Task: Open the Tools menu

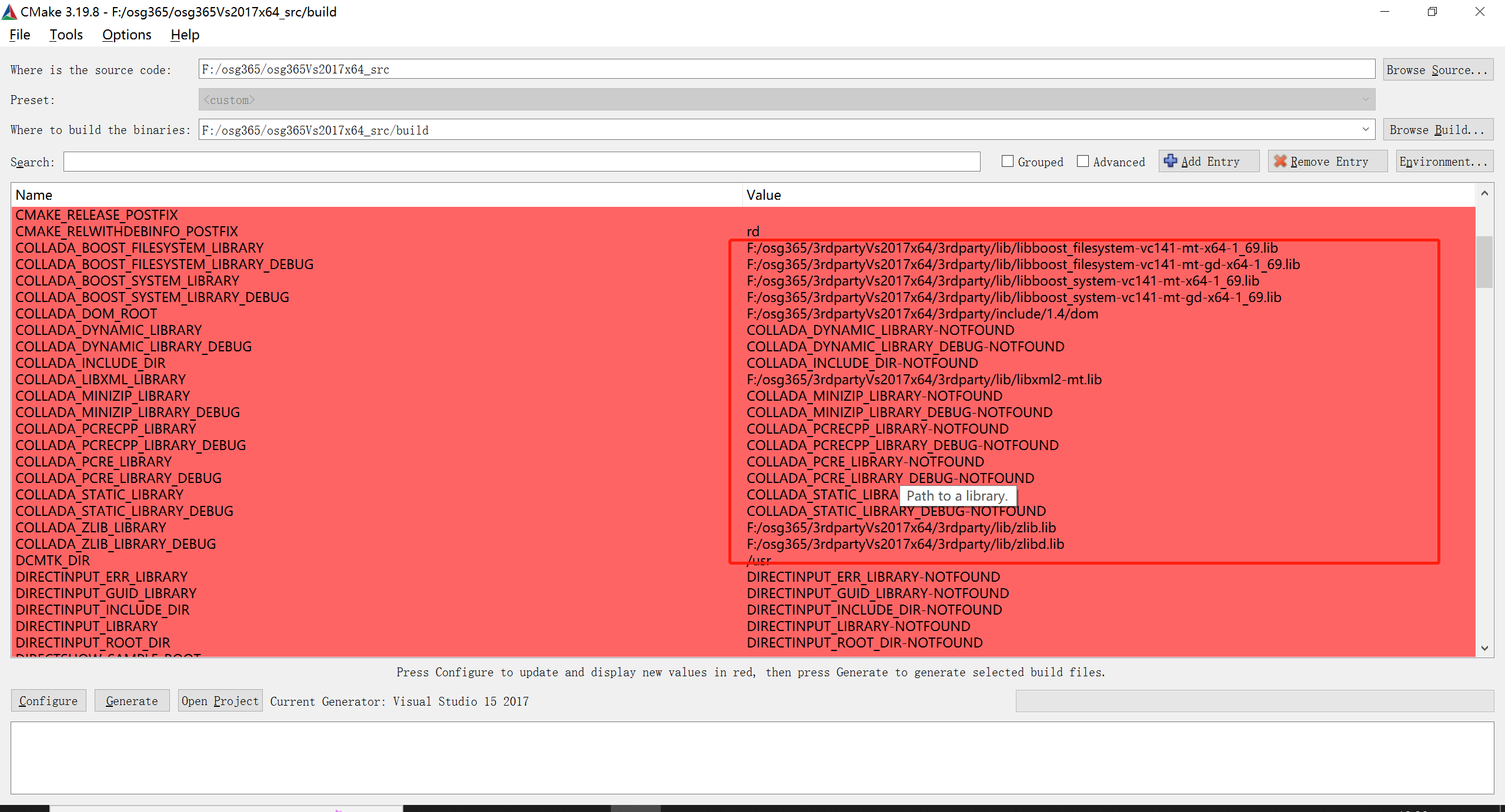Action: coord(66,35)
